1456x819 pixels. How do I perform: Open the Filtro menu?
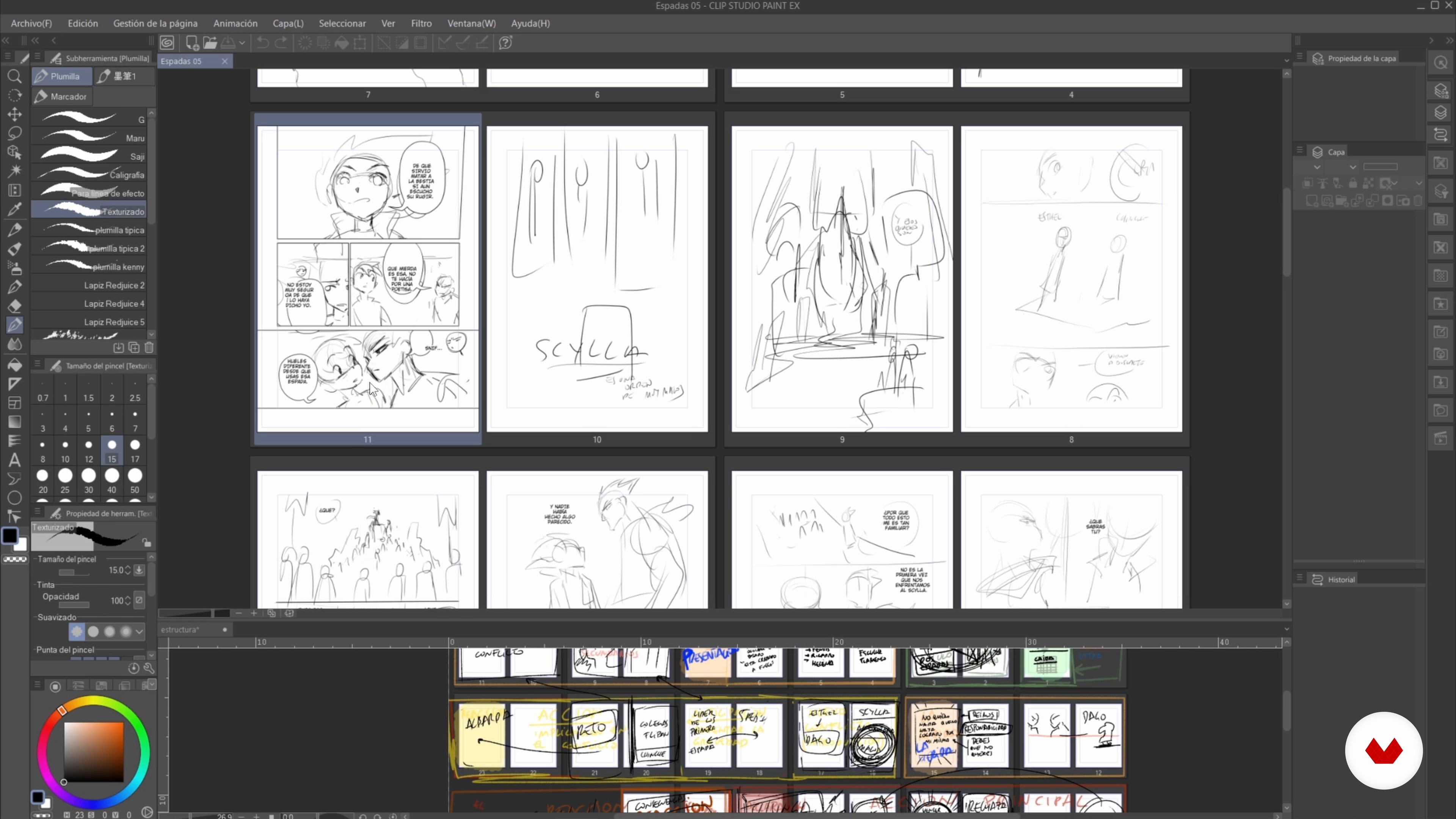[421, 23]
